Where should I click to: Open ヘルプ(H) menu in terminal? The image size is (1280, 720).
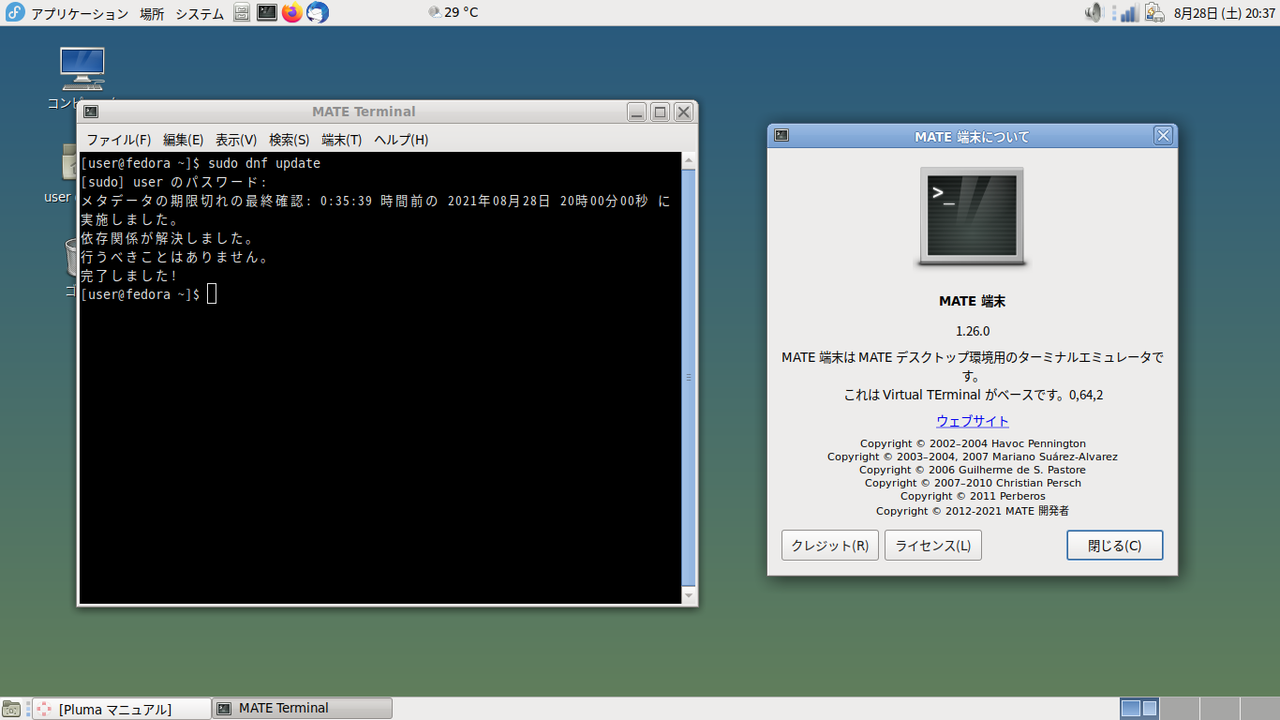coord(401,140)
